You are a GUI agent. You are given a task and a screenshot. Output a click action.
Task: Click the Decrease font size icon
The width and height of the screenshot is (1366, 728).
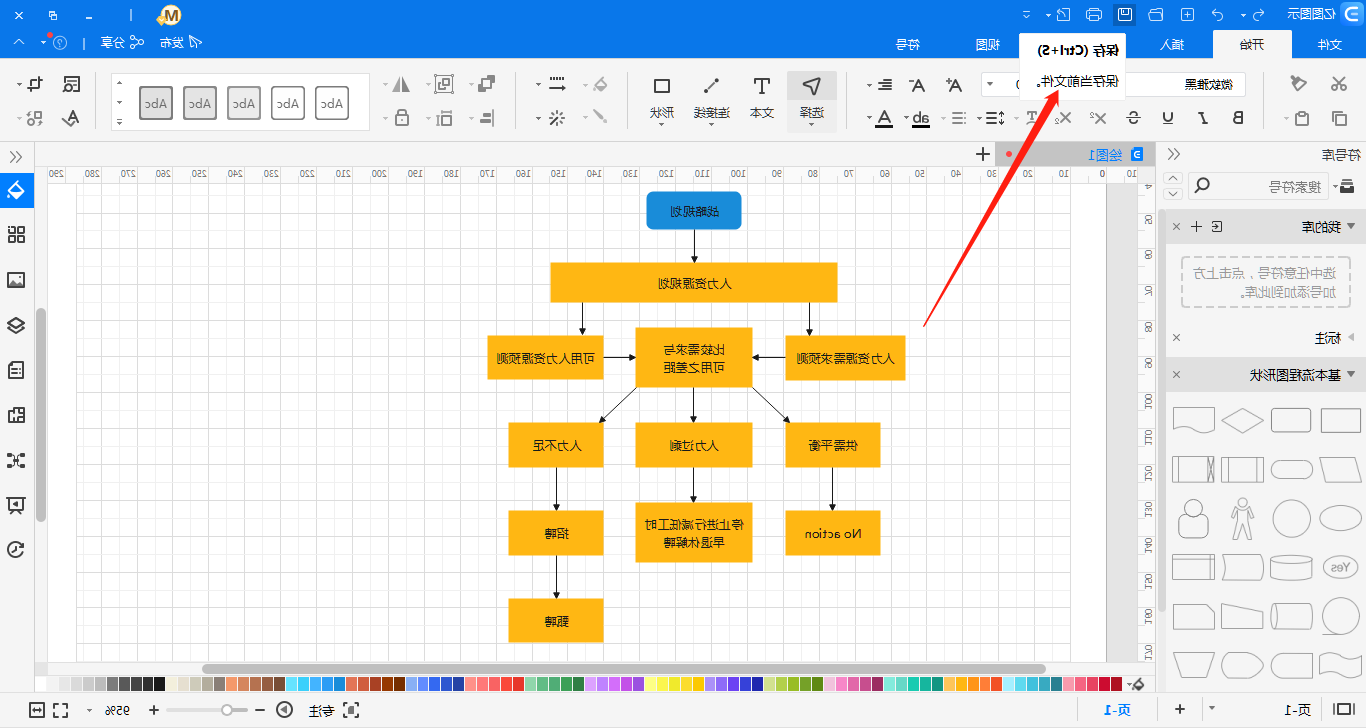918,85
